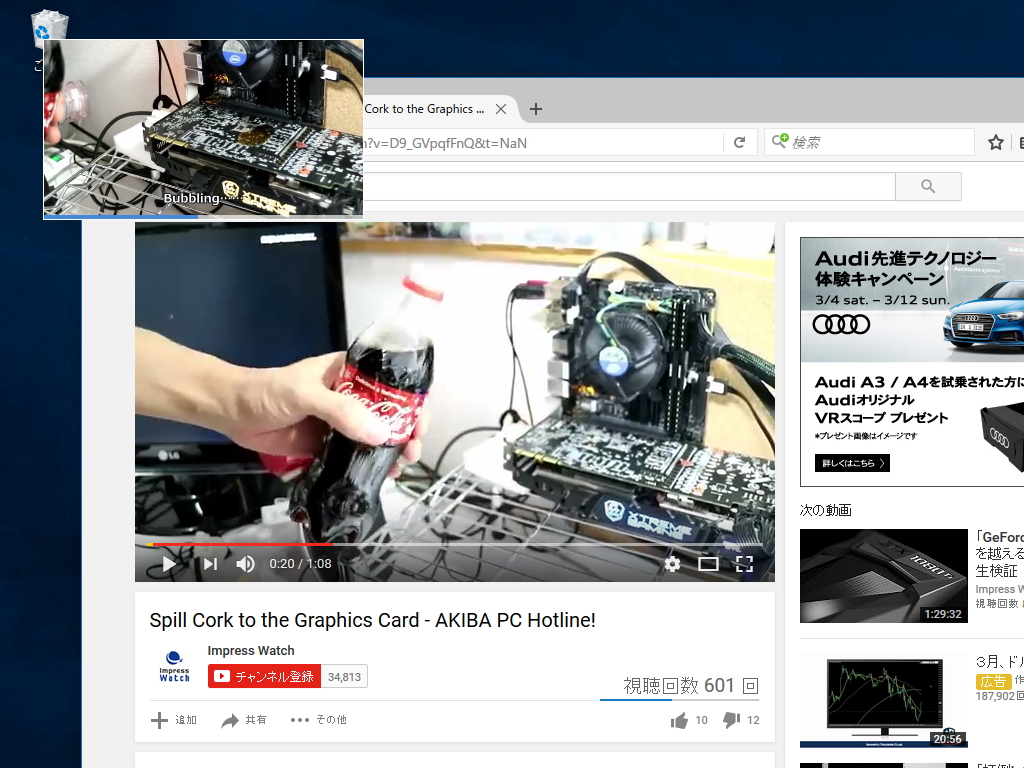The height and width of the screenshot is (768, 1024).
Task: Open a new browser tab
Action: pos(536,109)
